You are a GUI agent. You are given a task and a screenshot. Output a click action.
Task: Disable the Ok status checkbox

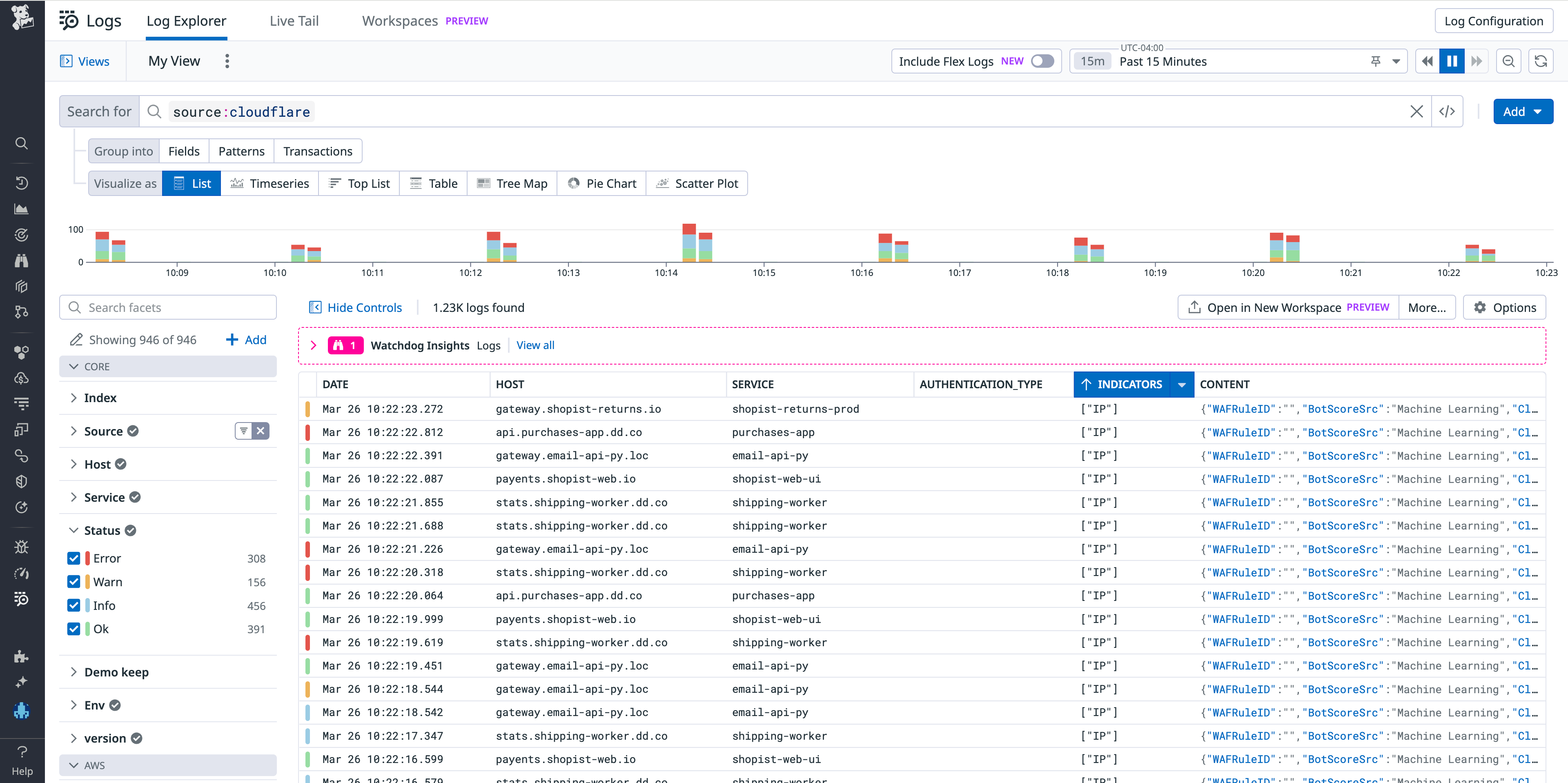coord(73,628)
